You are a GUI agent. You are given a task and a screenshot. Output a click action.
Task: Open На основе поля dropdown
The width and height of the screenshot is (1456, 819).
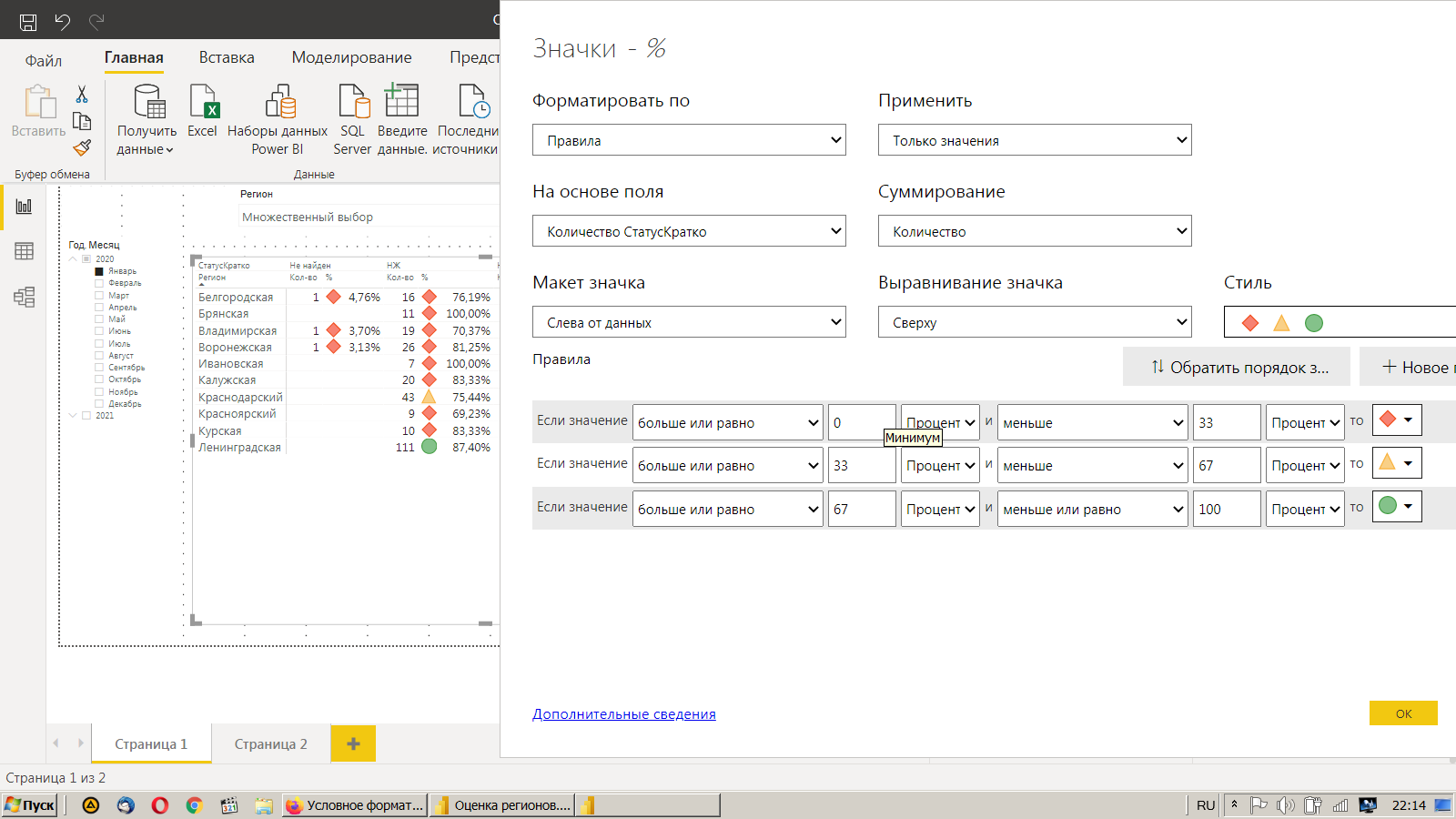coord(689,231)
